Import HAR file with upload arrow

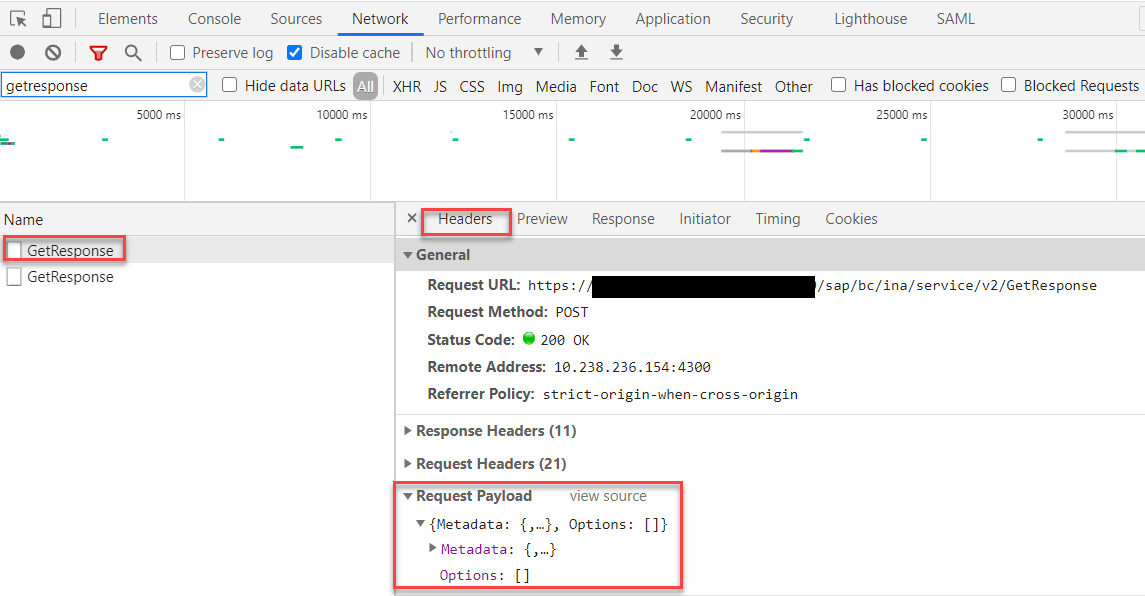[581, 52]
